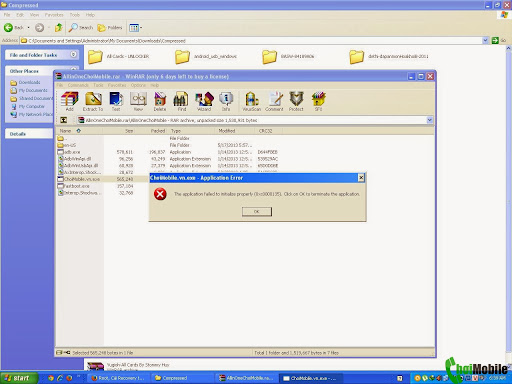Screen dimensions: 512x384
Task: Select the AdbWinUsbApi.dll file row
Action: [168, 166]
